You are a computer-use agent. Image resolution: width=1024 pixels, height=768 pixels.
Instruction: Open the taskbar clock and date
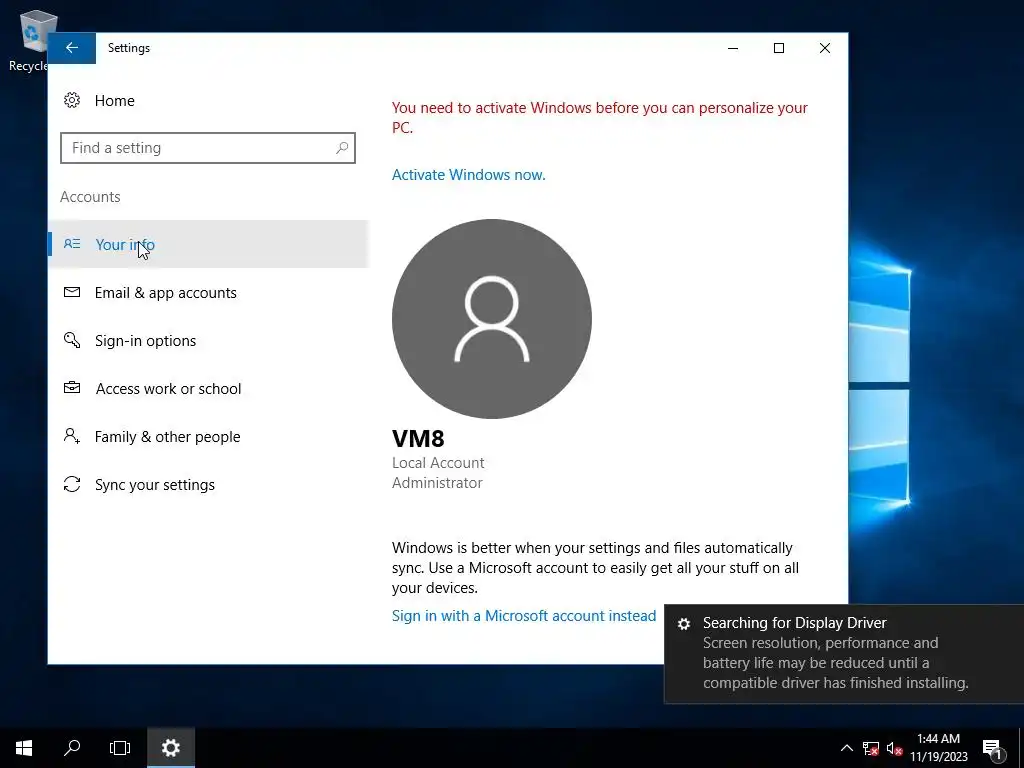pyautogui.click(x=938, y=748)
